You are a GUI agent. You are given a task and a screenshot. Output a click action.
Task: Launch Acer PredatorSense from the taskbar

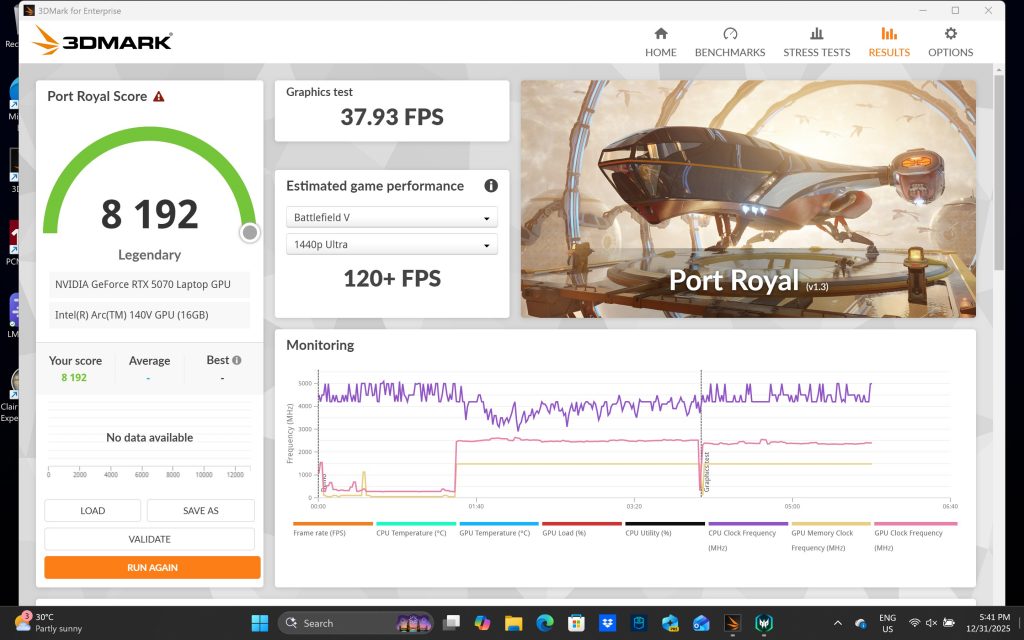pos(766,622)
